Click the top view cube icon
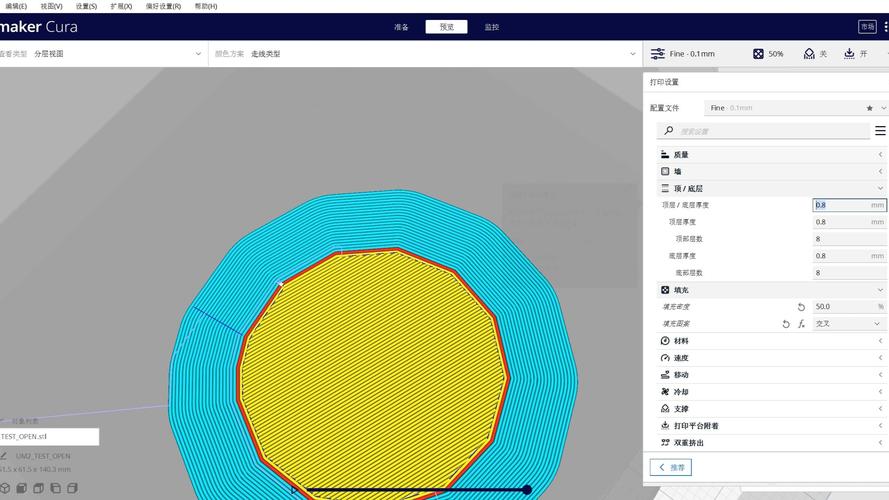Image resolution: width=889 pixels, height=500 pixels. [x=39, y=488]
